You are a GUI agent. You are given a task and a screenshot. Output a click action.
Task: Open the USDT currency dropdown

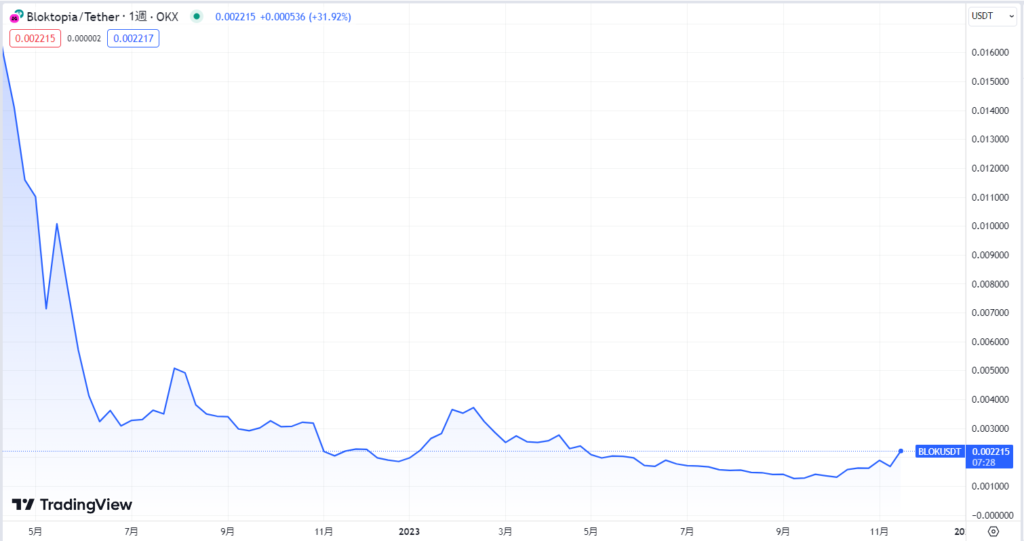[992, 16]
